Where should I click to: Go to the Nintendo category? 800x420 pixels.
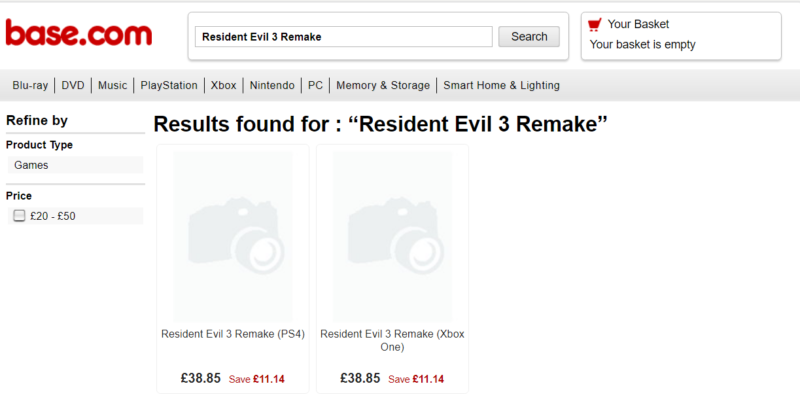coord(272,85)
